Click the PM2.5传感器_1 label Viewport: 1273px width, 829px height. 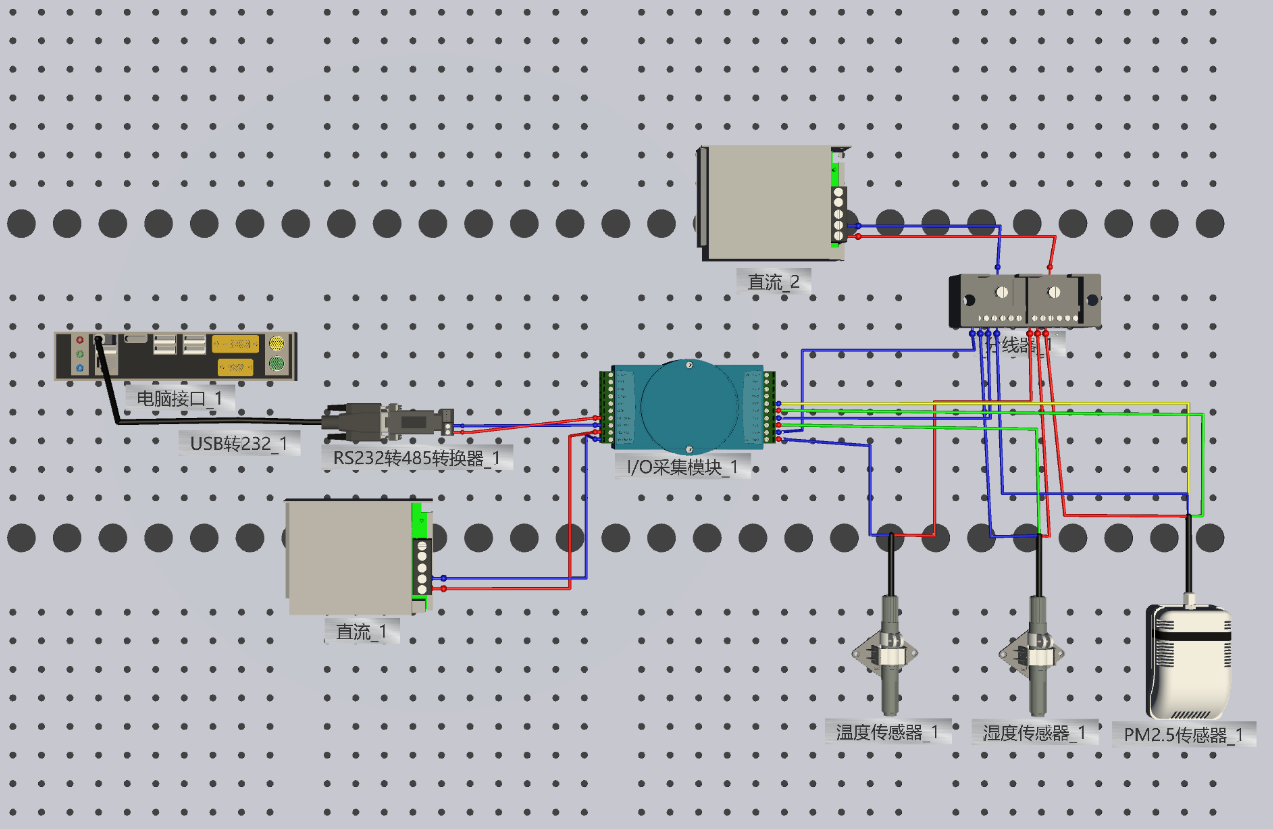coord(1184,735)
